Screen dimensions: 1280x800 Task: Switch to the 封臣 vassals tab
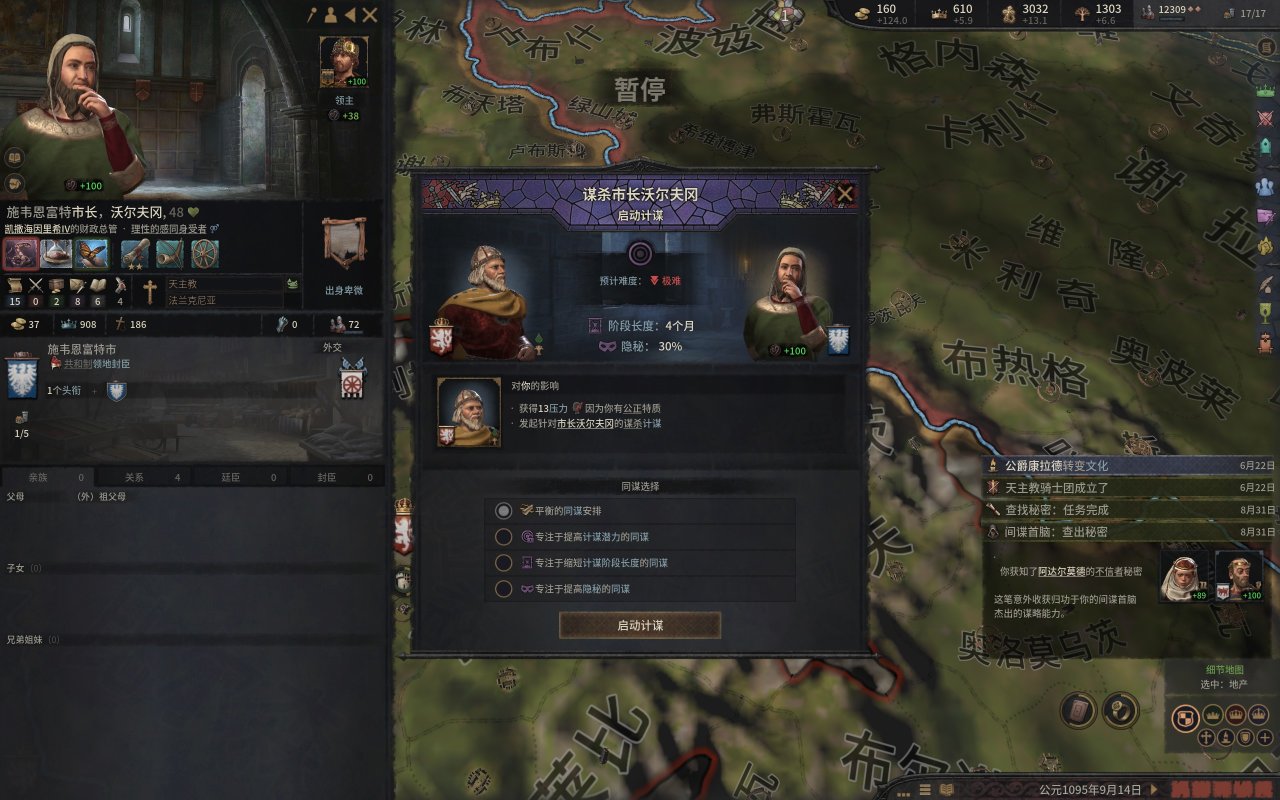[x=337, y=477]
